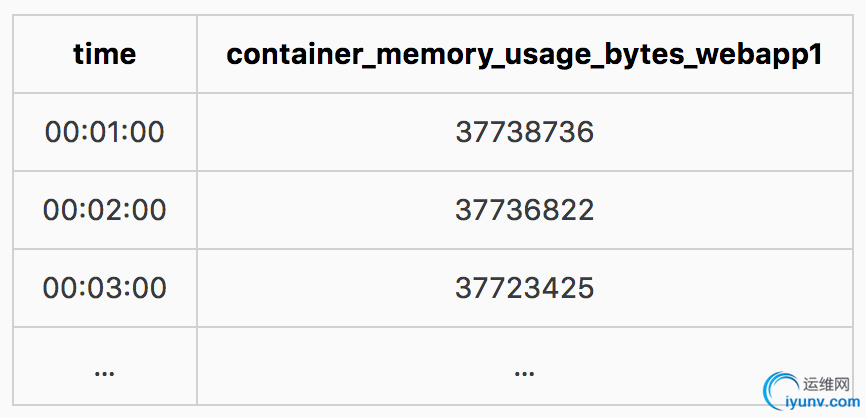This screenshot has height=418, width=866.
Task: Click the column divider beside 00:02:00
Action: 197,210
